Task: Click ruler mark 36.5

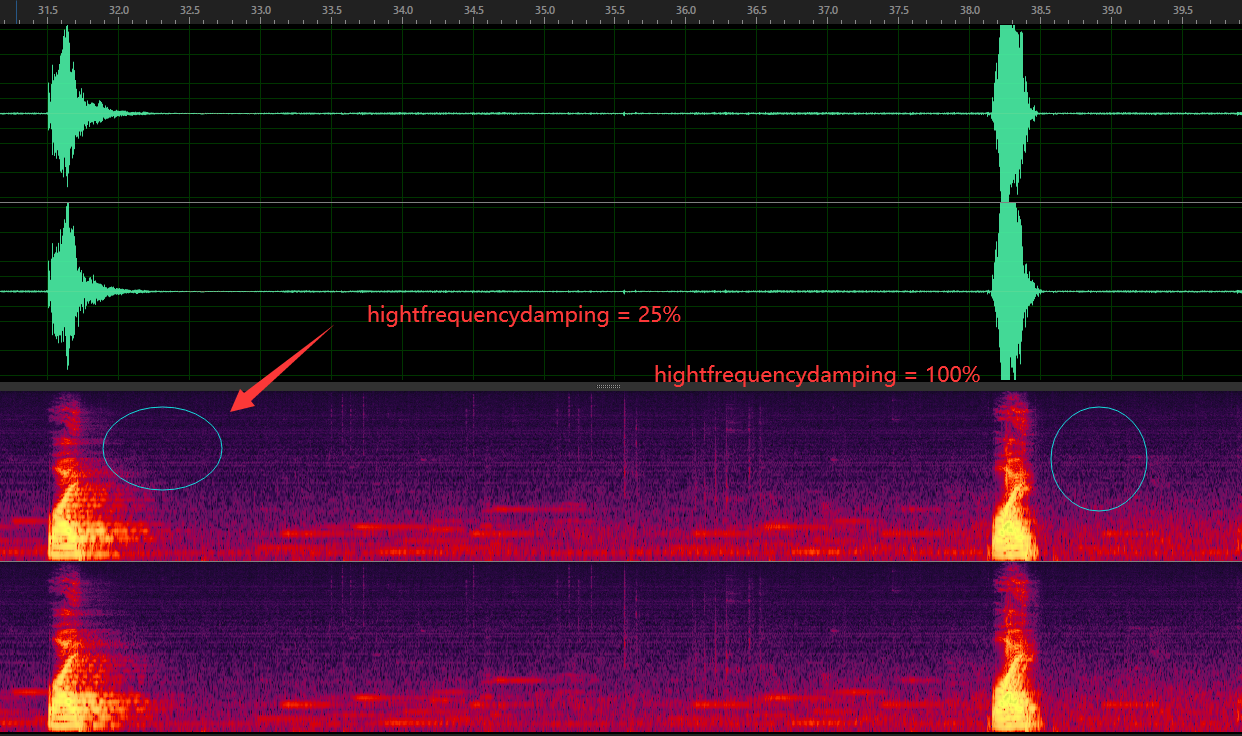Action: [757, 10]
